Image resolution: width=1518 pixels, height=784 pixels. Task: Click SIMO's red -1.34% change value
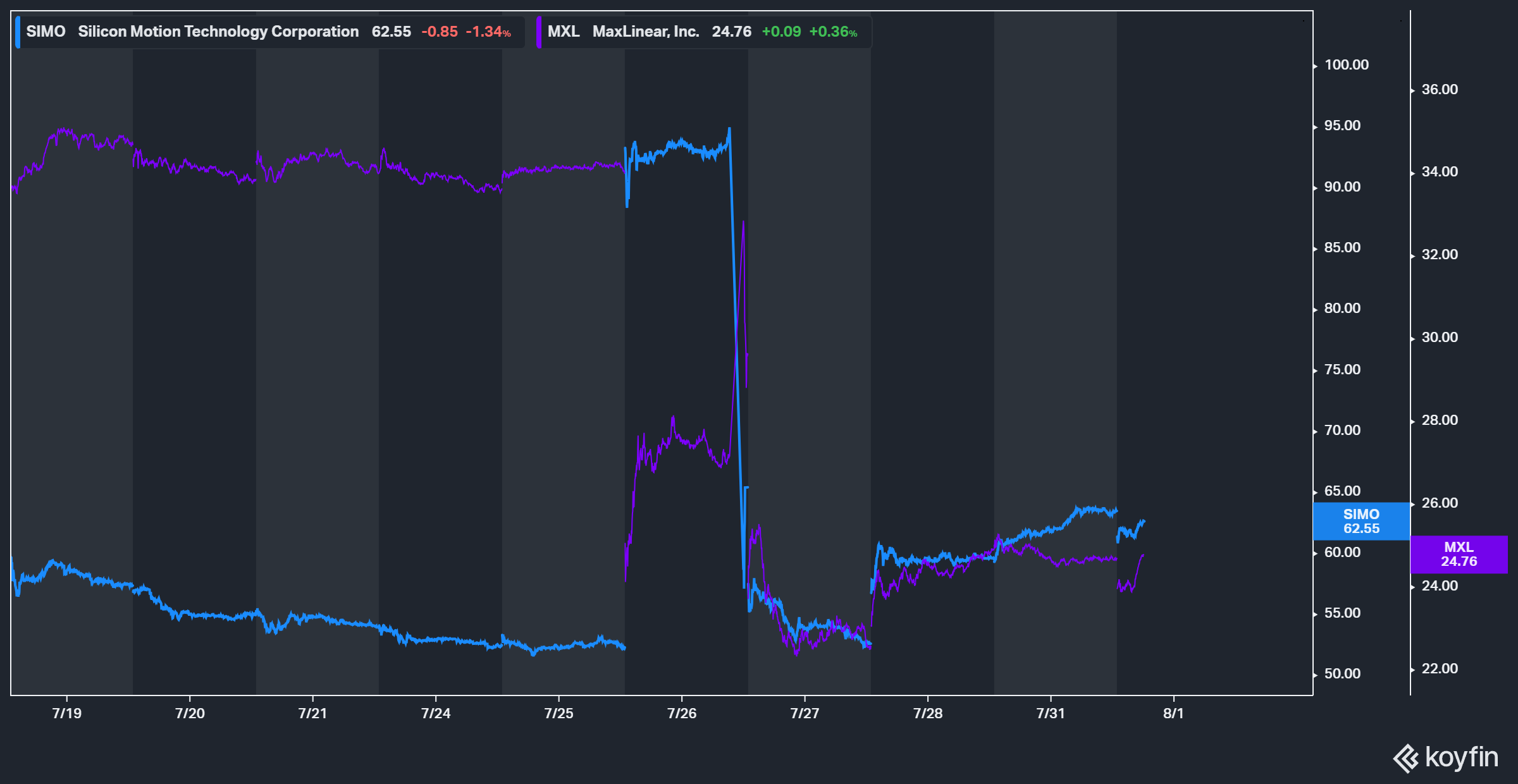[x=488, y=32]
